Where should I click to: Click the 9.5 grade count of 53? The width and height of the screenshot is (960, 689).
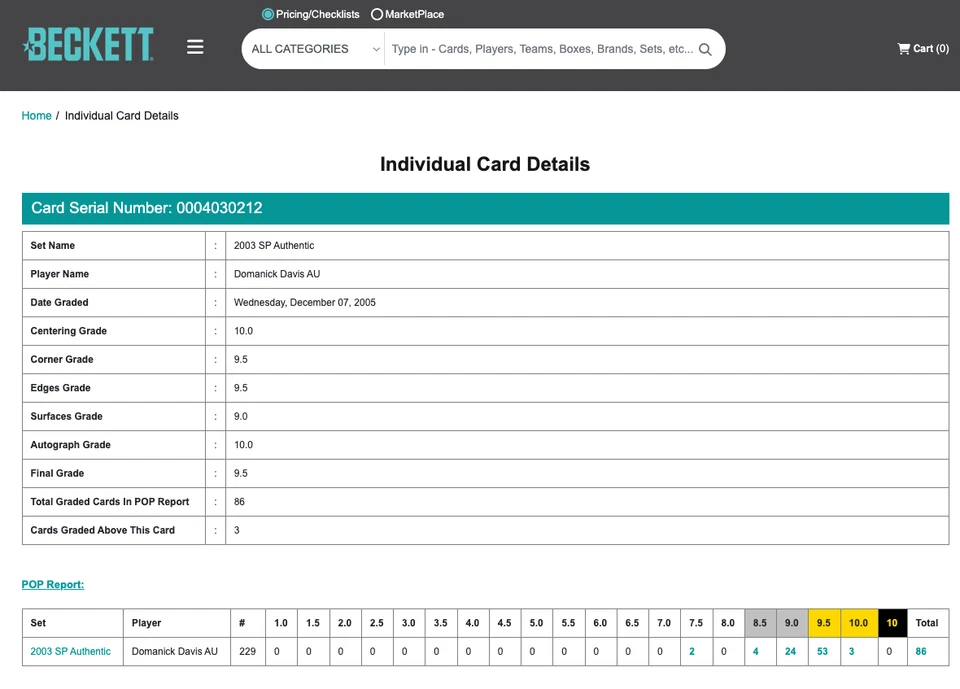coord(823,652)
